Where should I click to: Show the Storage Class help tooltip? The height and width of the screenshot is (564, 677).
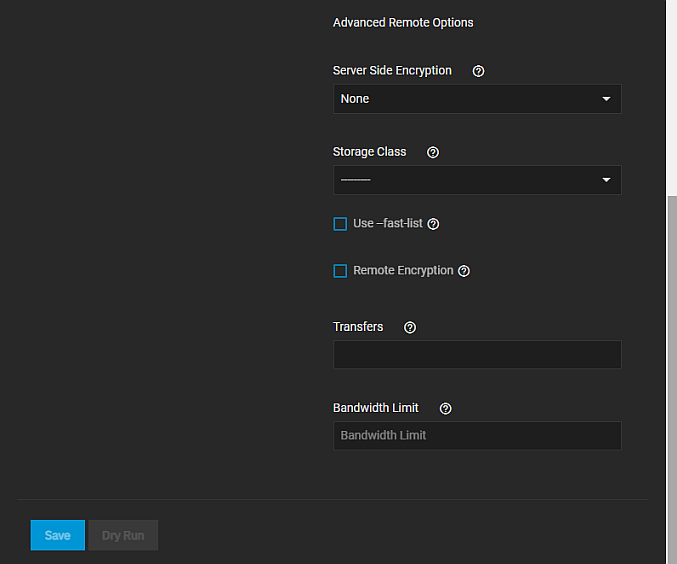click(433, 152)
